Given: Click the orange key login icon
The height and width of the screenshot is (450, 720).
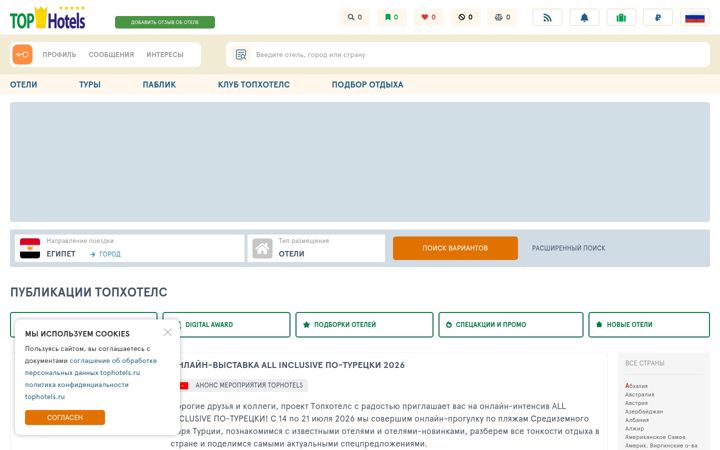Looking at the screenshot, I should pos(22,54).
